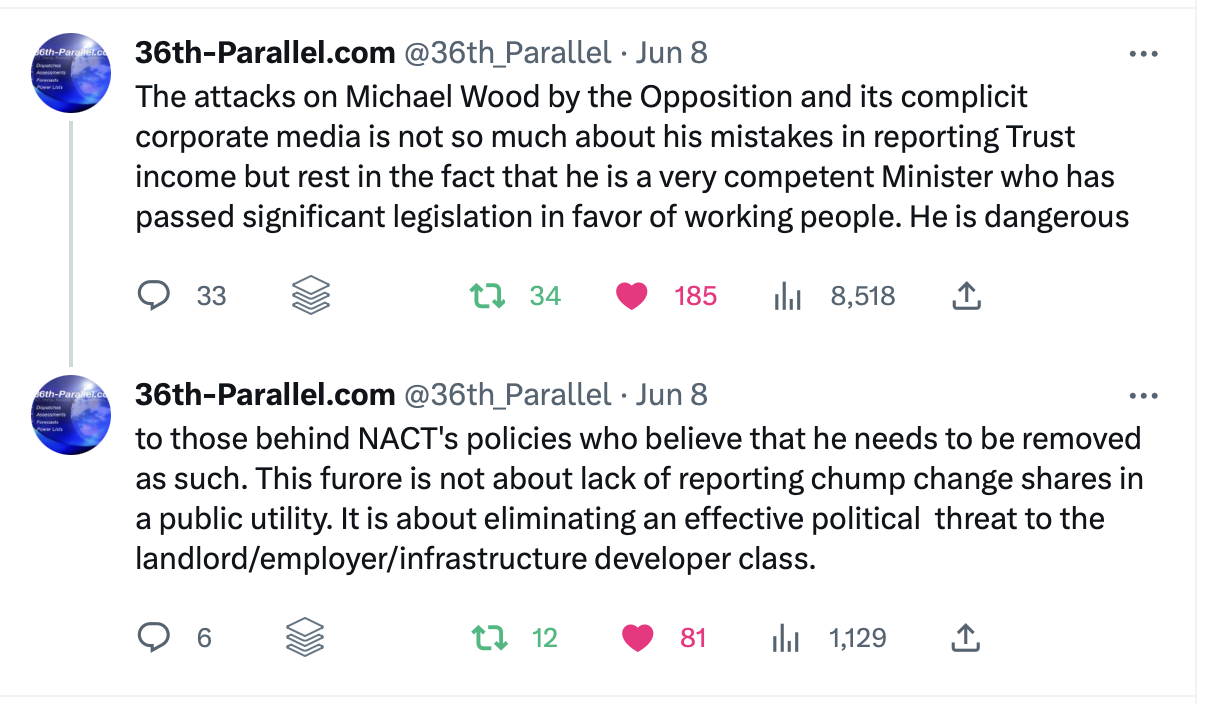The width and height of the screenshot is (1208, 704).
Task: Click @36th_Parallel handle on second tweet
Action: [506, 395]
